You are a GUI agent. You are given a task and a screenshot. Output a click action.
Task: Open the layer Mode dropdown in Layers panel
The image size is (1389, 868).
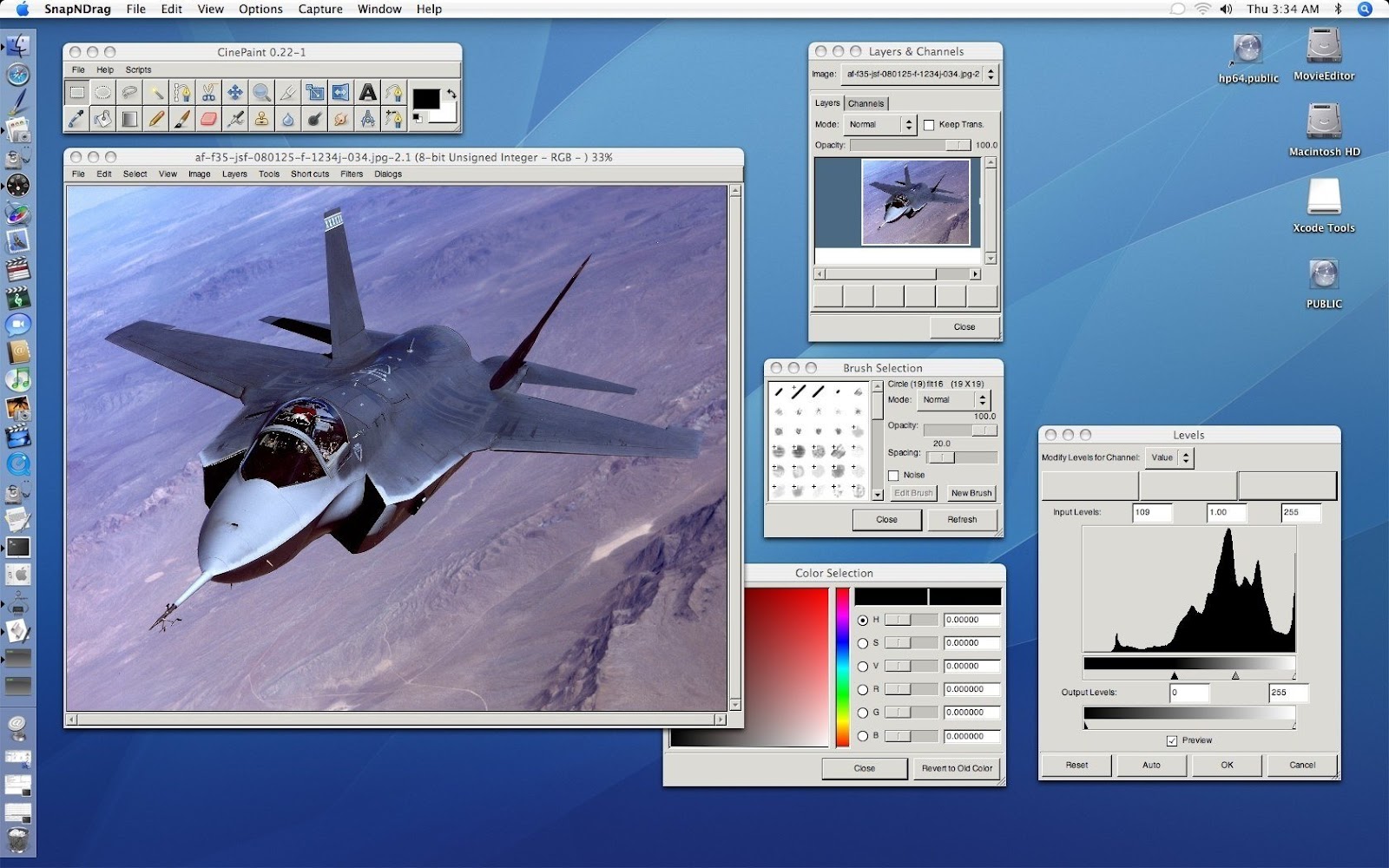click(x=881, y=125)
